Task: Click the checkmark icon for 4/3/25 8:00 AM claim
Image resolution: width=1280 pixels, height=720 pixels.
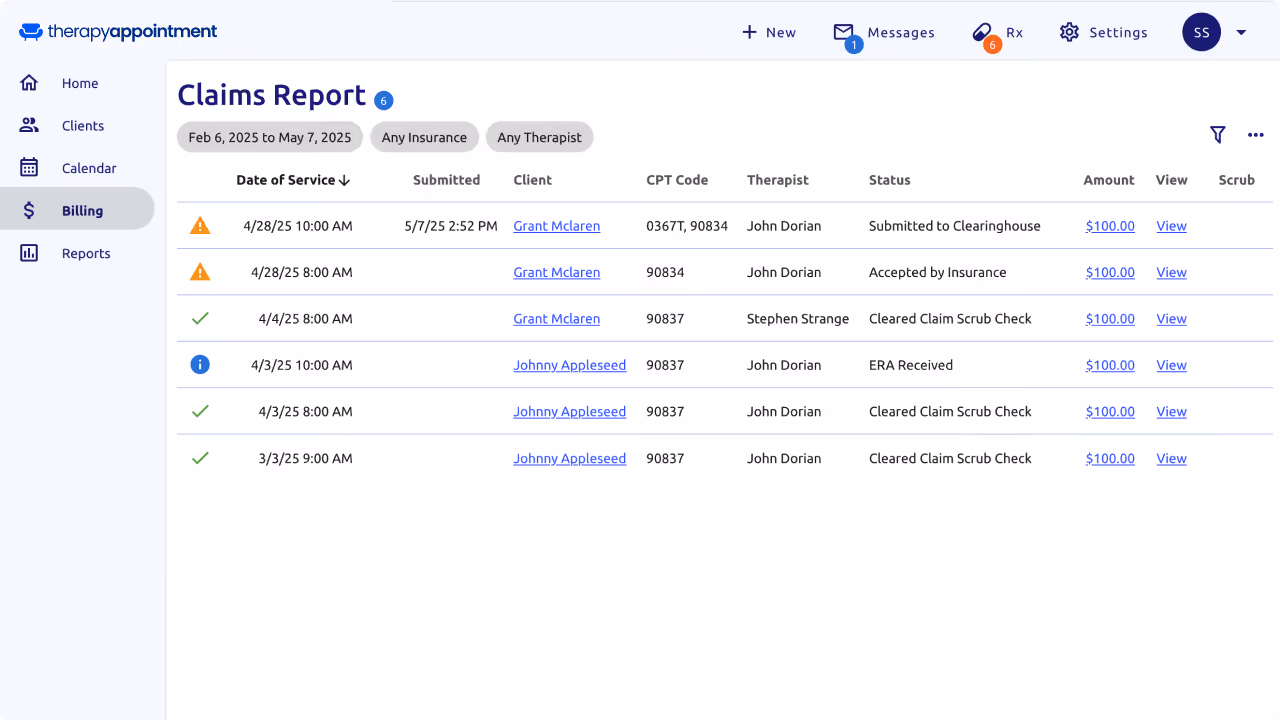Action: [x=200, y=411]
